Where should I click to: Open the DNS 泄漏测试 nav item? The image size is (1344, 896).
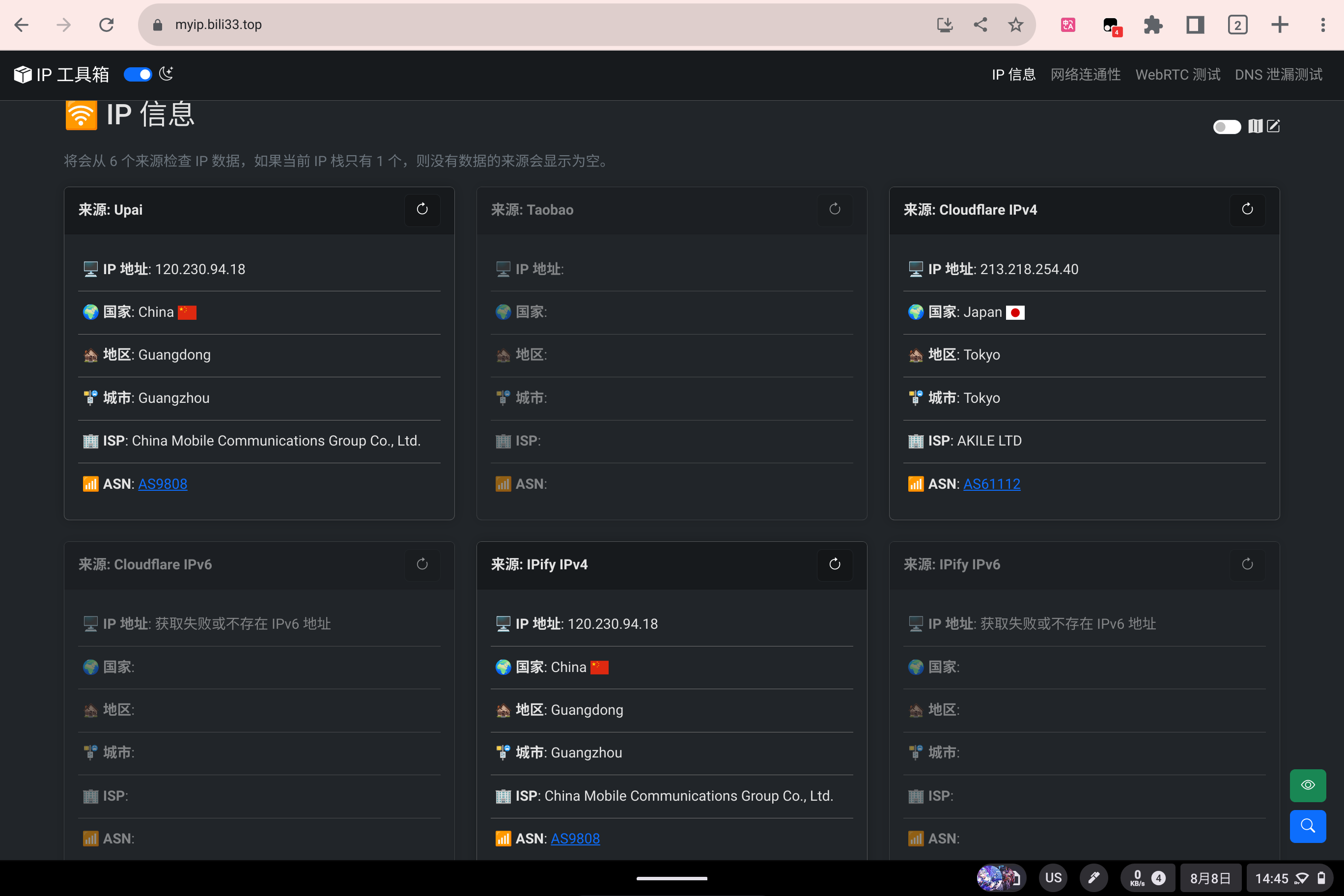point(1278,75)
